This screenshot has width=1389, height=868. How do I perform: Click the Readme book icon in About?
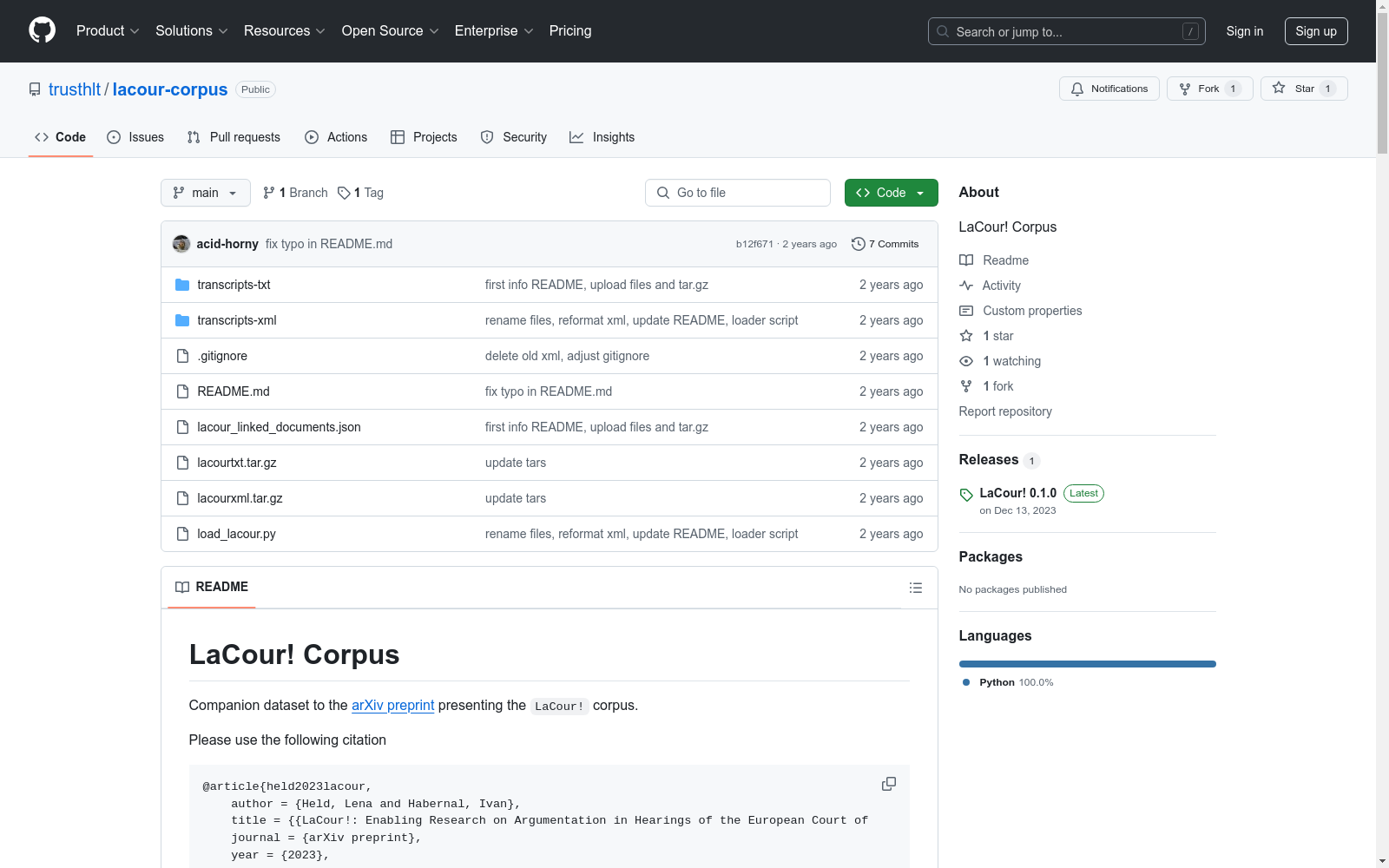pyautogui.click(x=966, y=260)
